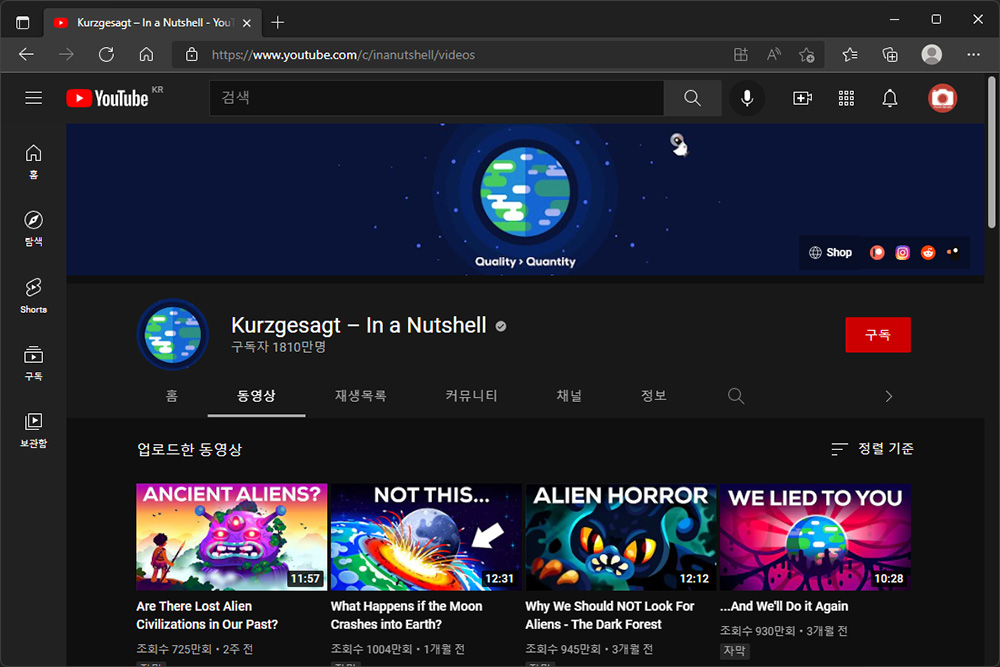Click the 자막 badge under '...And We'll Do it Again'

point(734,650)
